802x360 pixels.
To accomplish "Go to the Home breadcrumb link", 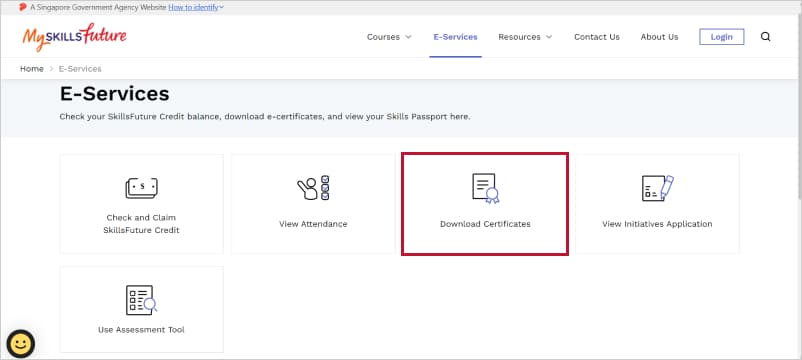I will 32,69.
